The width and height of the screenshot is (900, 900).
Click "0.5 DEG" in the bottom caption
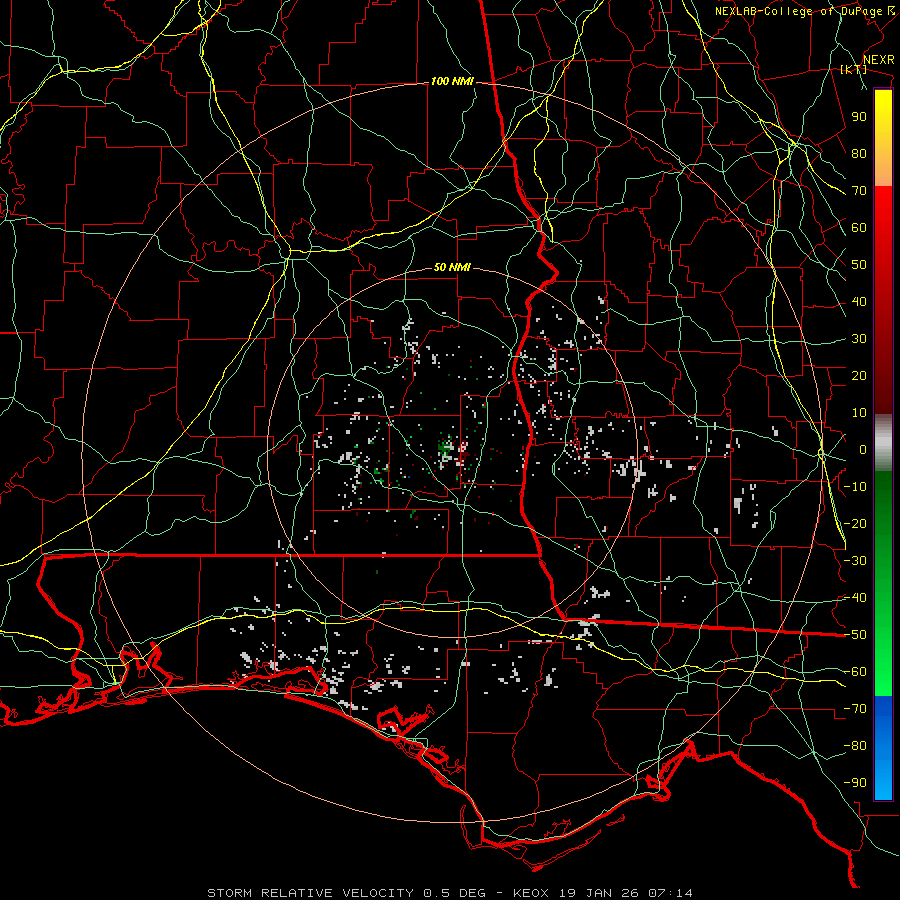point(454,893)
